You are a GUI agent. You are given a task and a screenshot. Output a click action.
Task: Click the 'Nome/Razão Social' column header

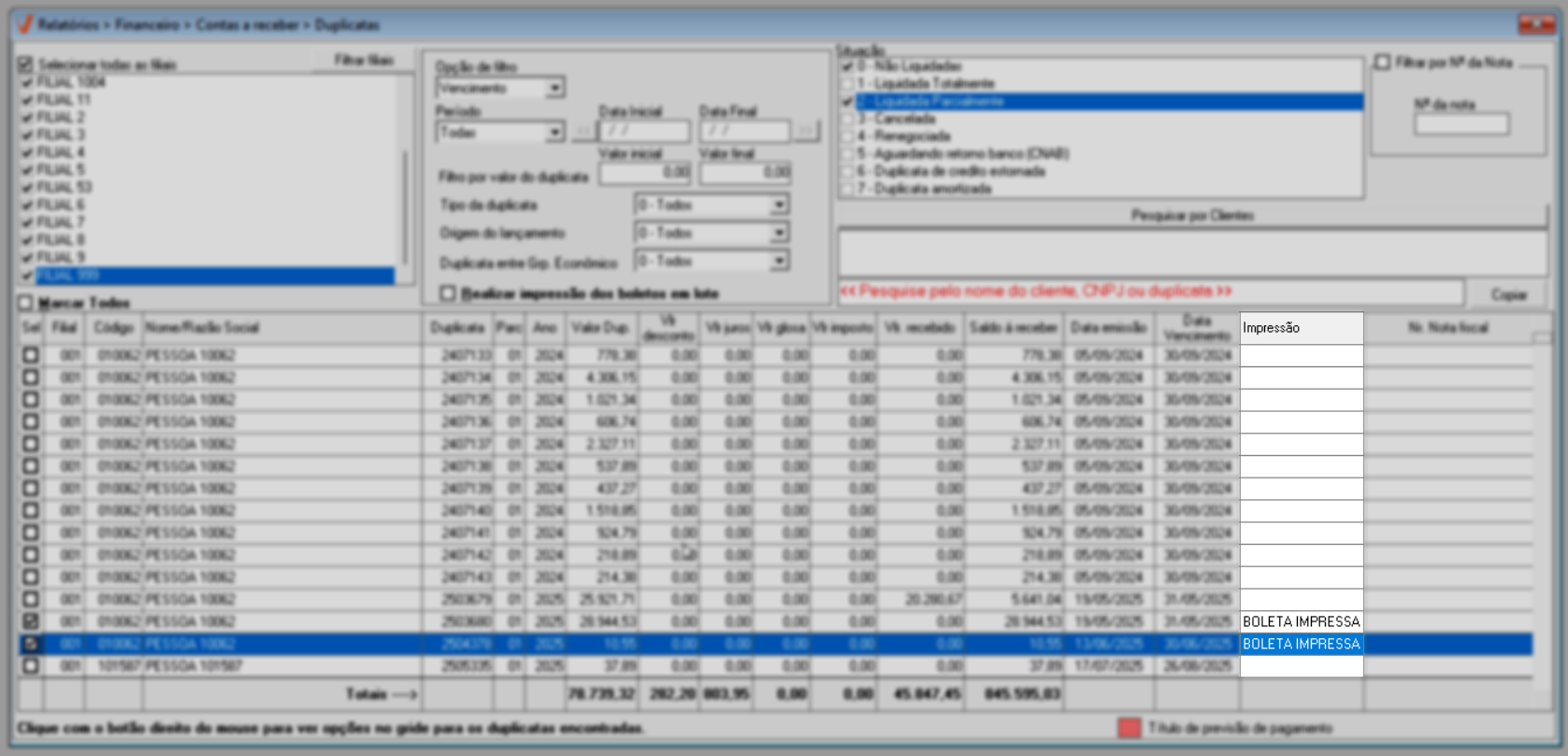coord(281,328)
